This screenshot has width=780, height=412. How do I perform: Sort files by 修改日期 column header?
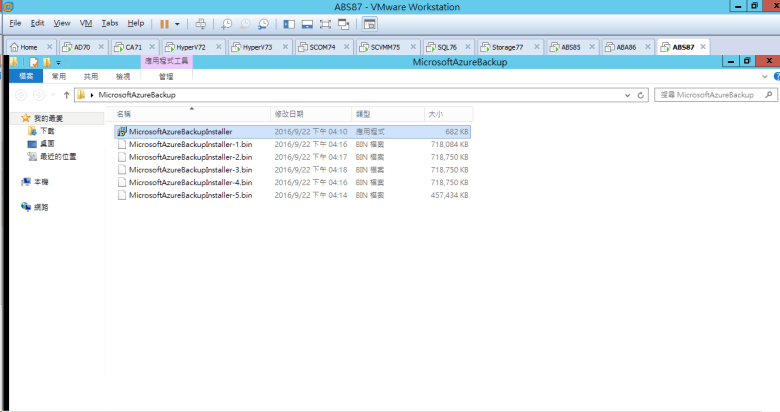(290, 113)
